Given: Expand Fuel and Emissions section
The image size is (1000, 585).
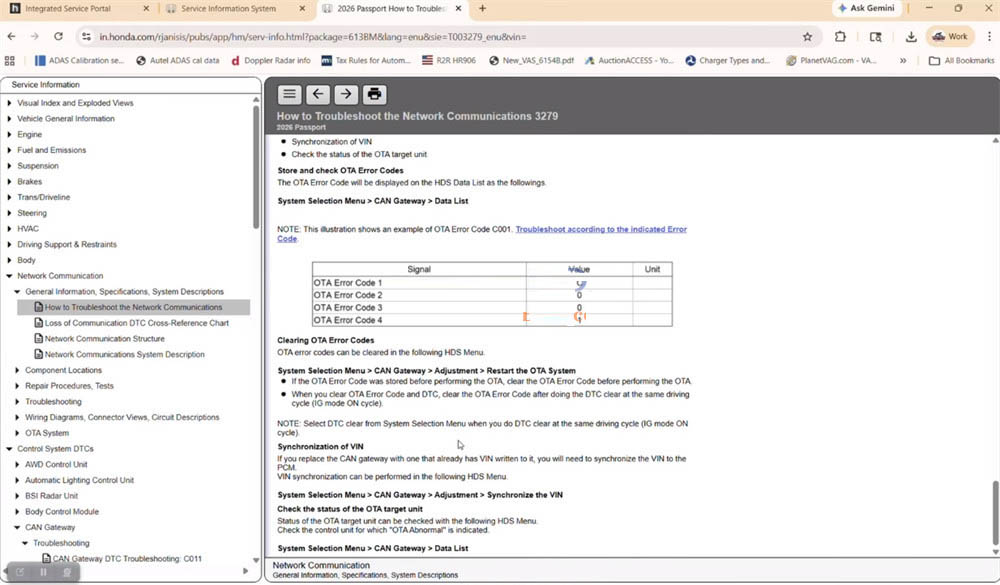Looking at the screenshot, I should click(x=9, y=150).
